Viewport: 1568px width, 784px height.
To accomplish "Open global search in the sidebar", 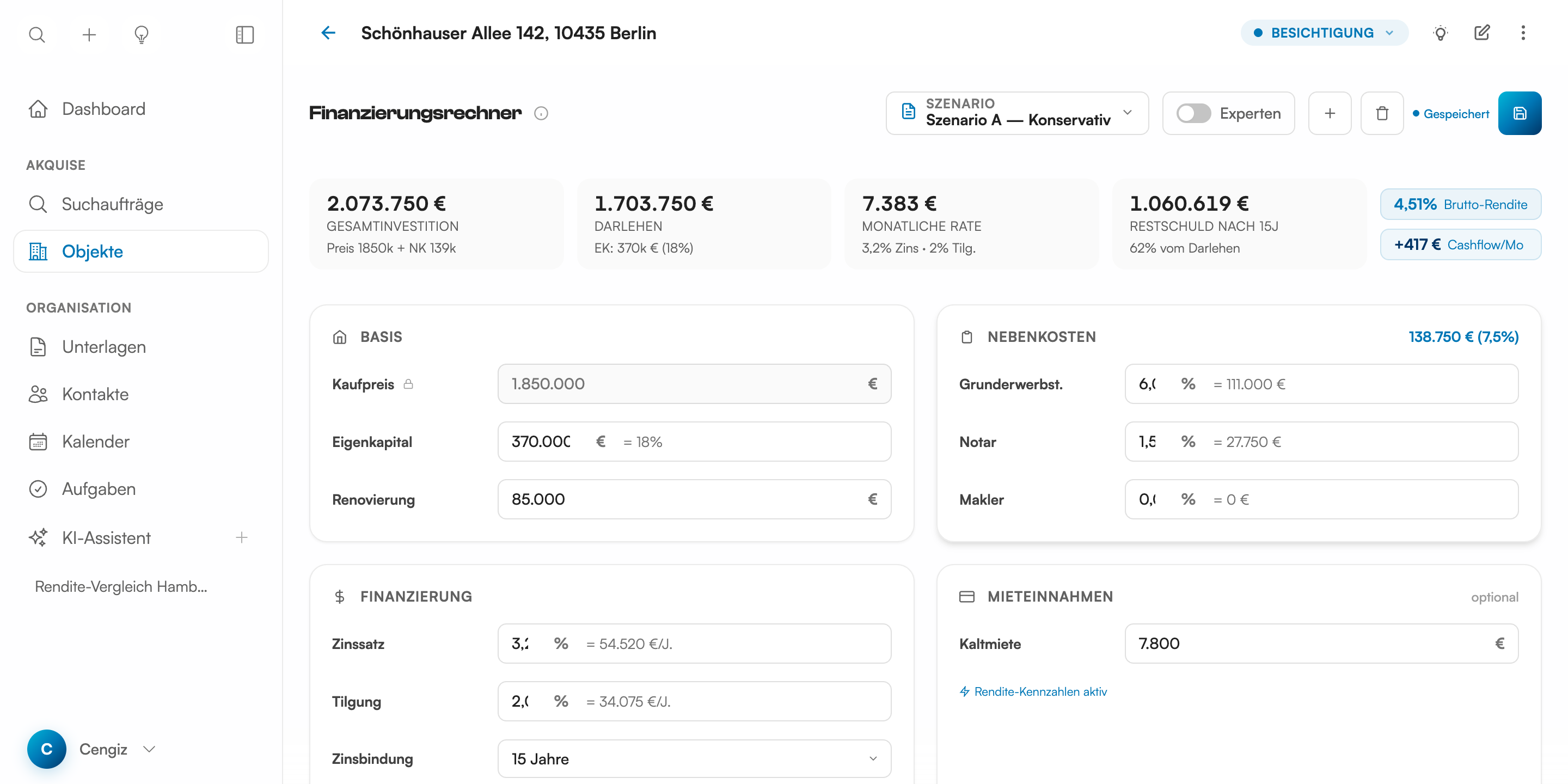I will [36, 35].
